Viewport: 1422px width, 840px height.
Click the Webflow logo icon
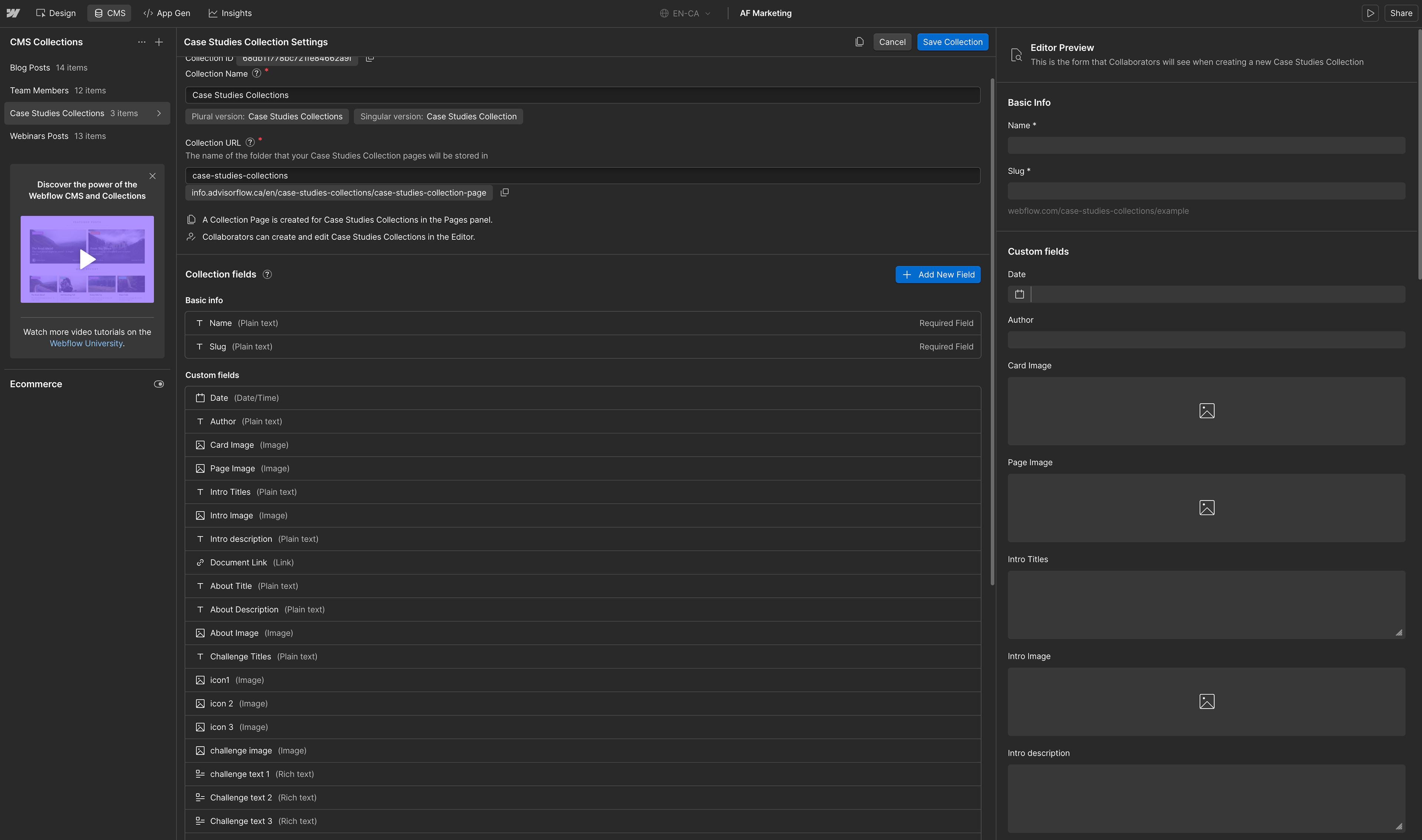coord(13,13)
